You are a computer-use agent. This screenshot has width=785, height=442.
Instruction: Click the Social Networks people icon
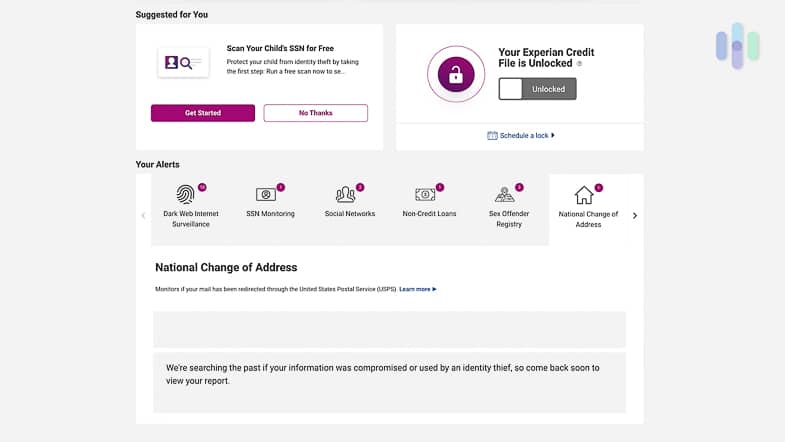coord(346,194)
